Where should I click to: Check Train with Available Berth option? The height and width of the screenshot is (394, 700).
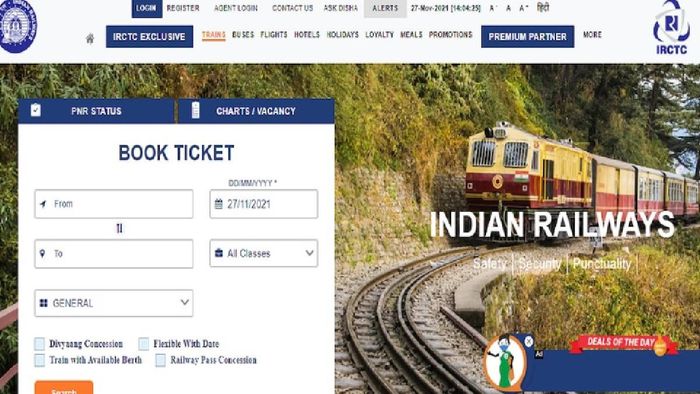(40, 360)
